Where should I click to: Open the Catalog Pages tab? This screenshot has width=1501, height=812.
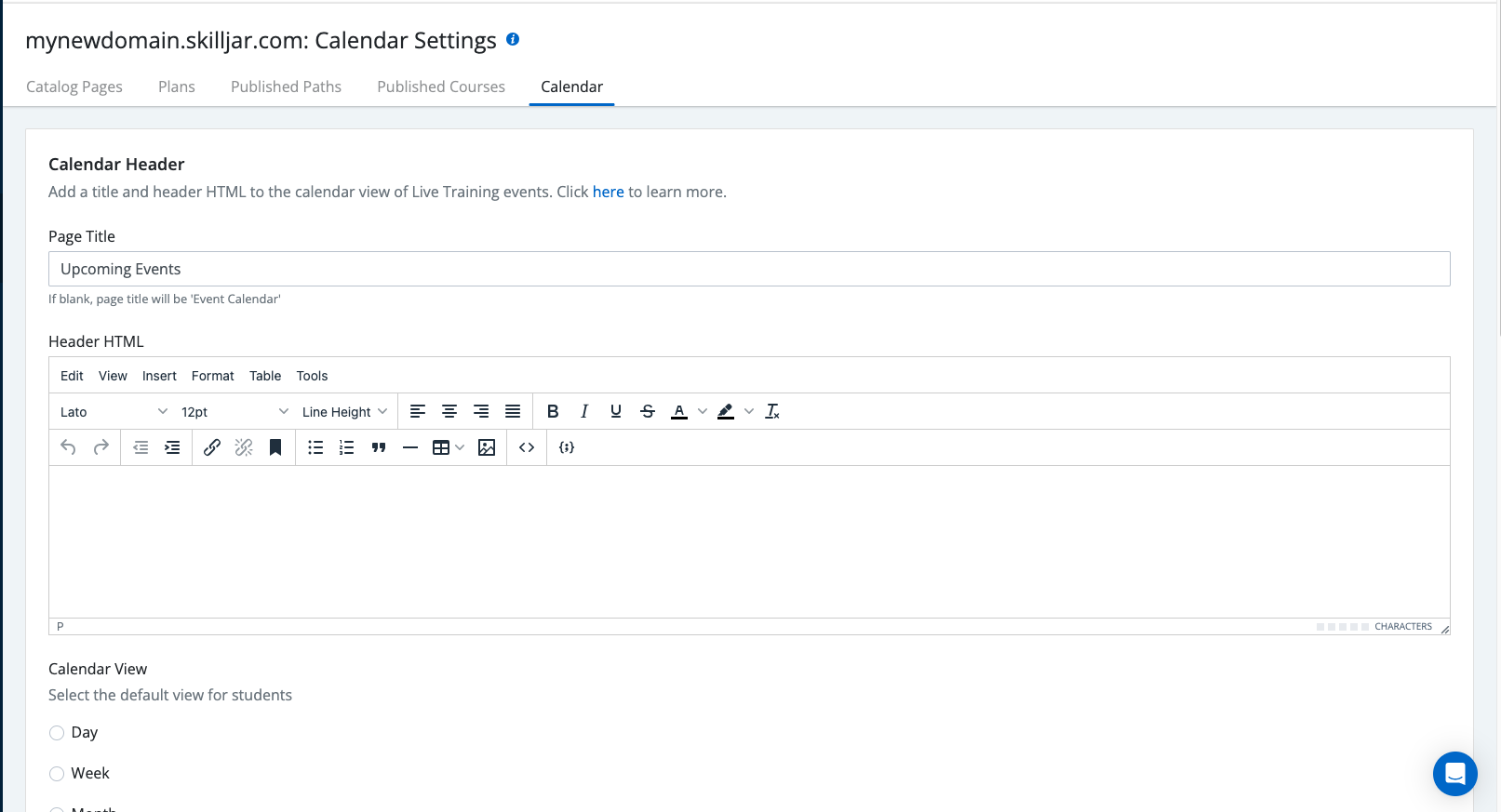(x=74, y=87)
